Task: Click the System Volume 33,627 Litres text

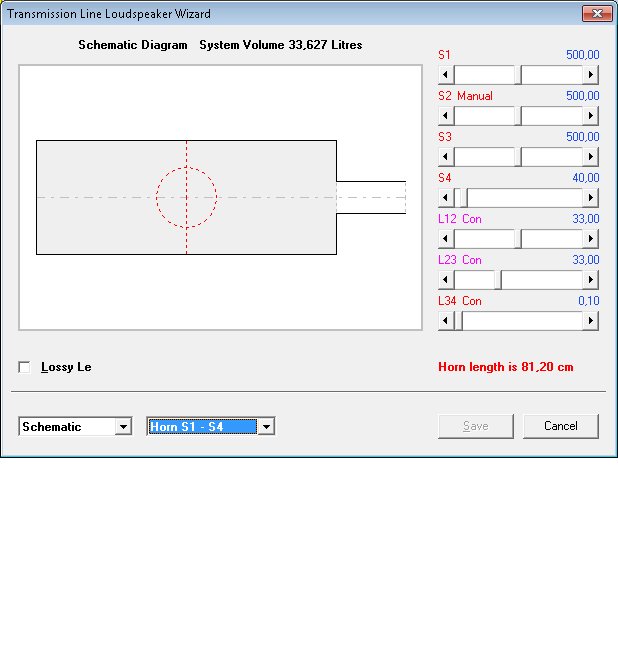Action: (281, 45)
